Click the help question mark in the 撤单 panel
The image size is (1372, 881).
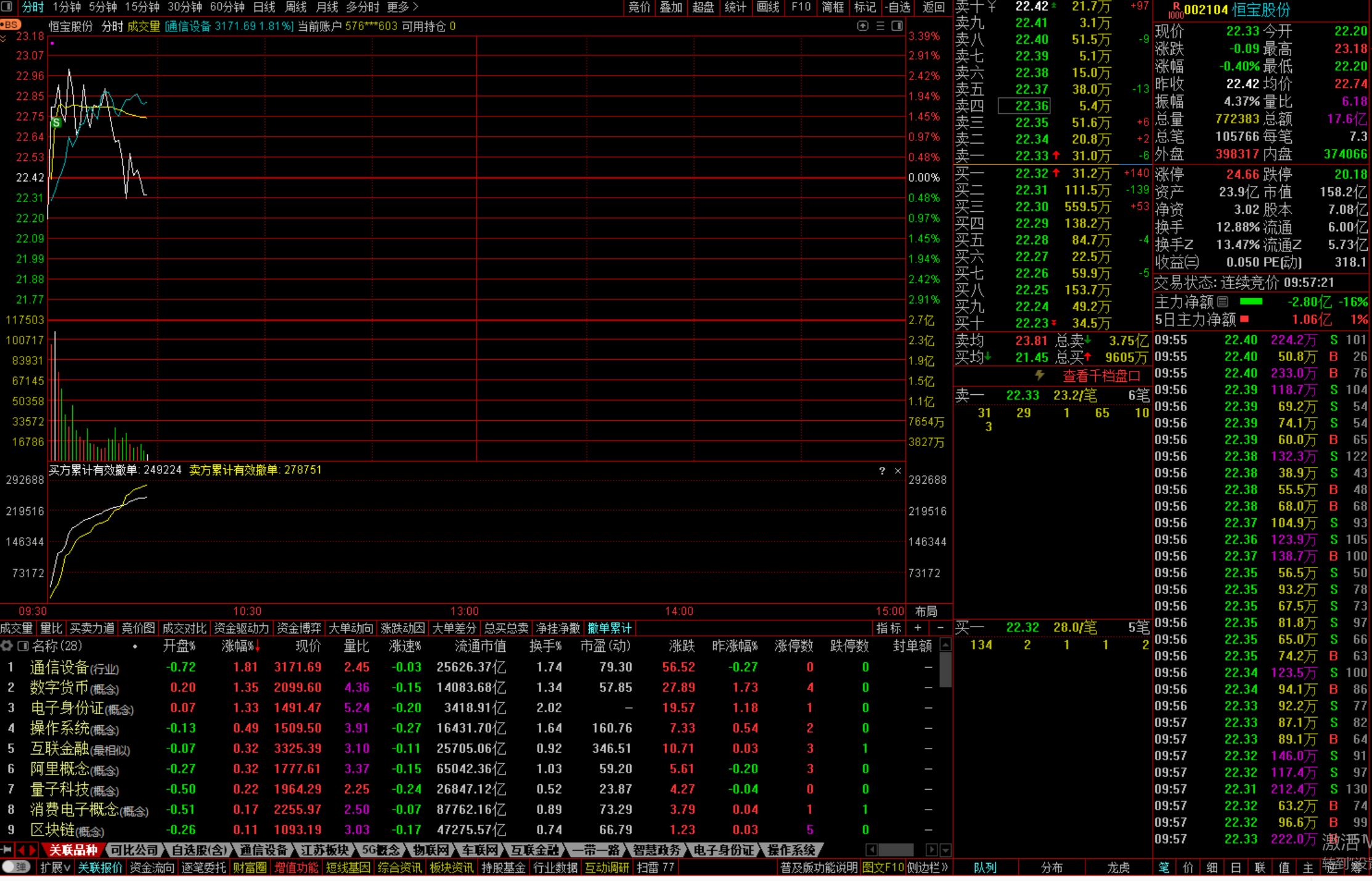pyautogui.click(x=882, y=471)
